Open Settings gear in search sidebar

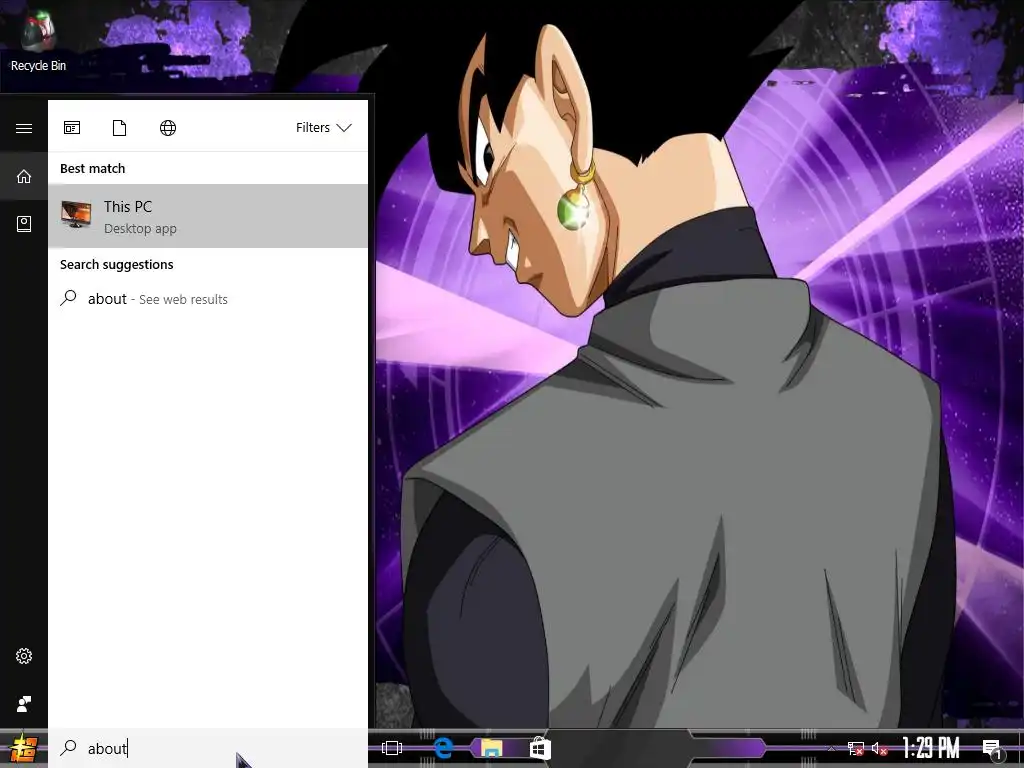click(24, 656)
